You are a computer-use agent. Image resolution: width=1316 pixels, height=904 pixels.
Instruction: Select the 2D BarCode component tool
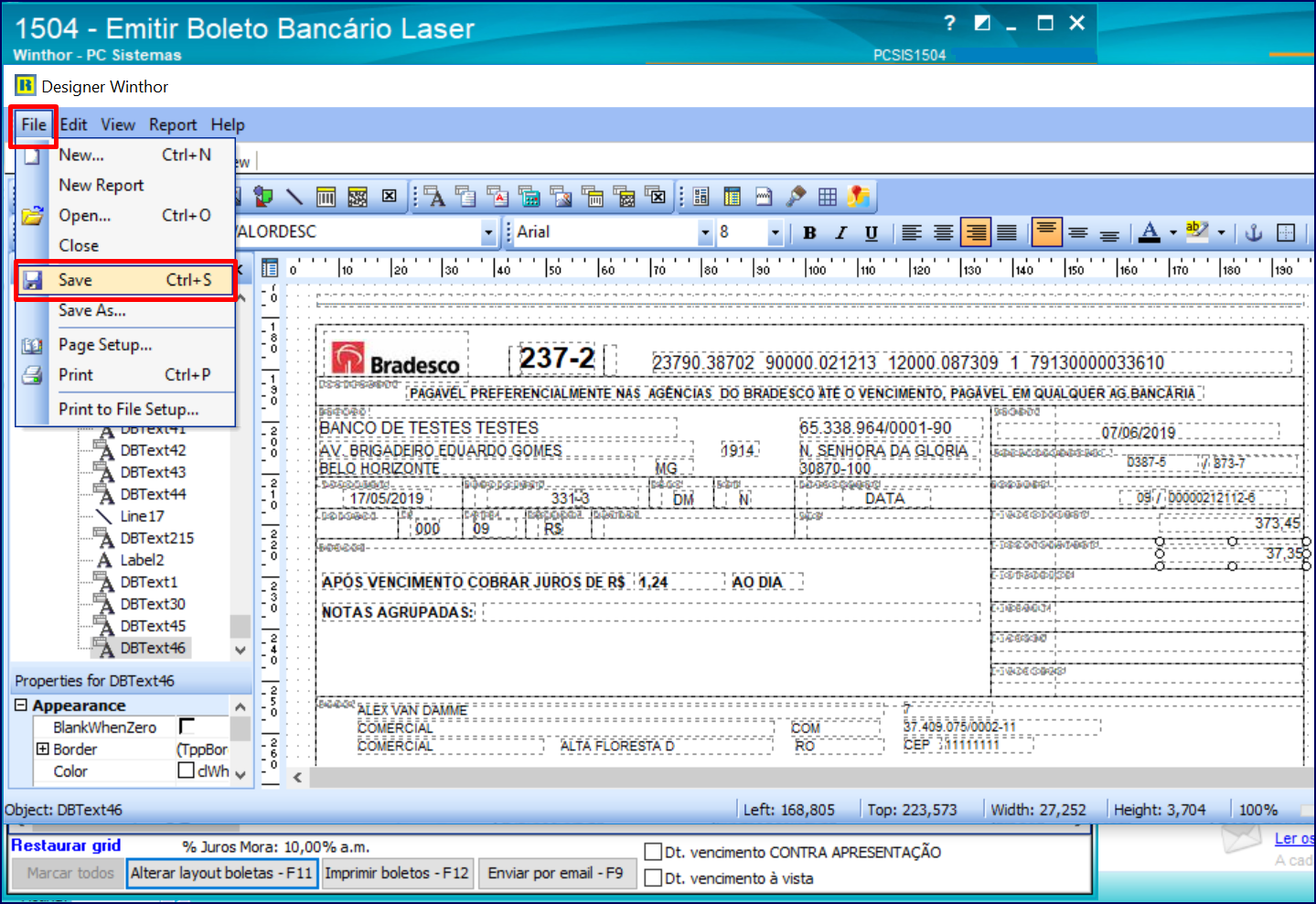click(x=358, y=196)
